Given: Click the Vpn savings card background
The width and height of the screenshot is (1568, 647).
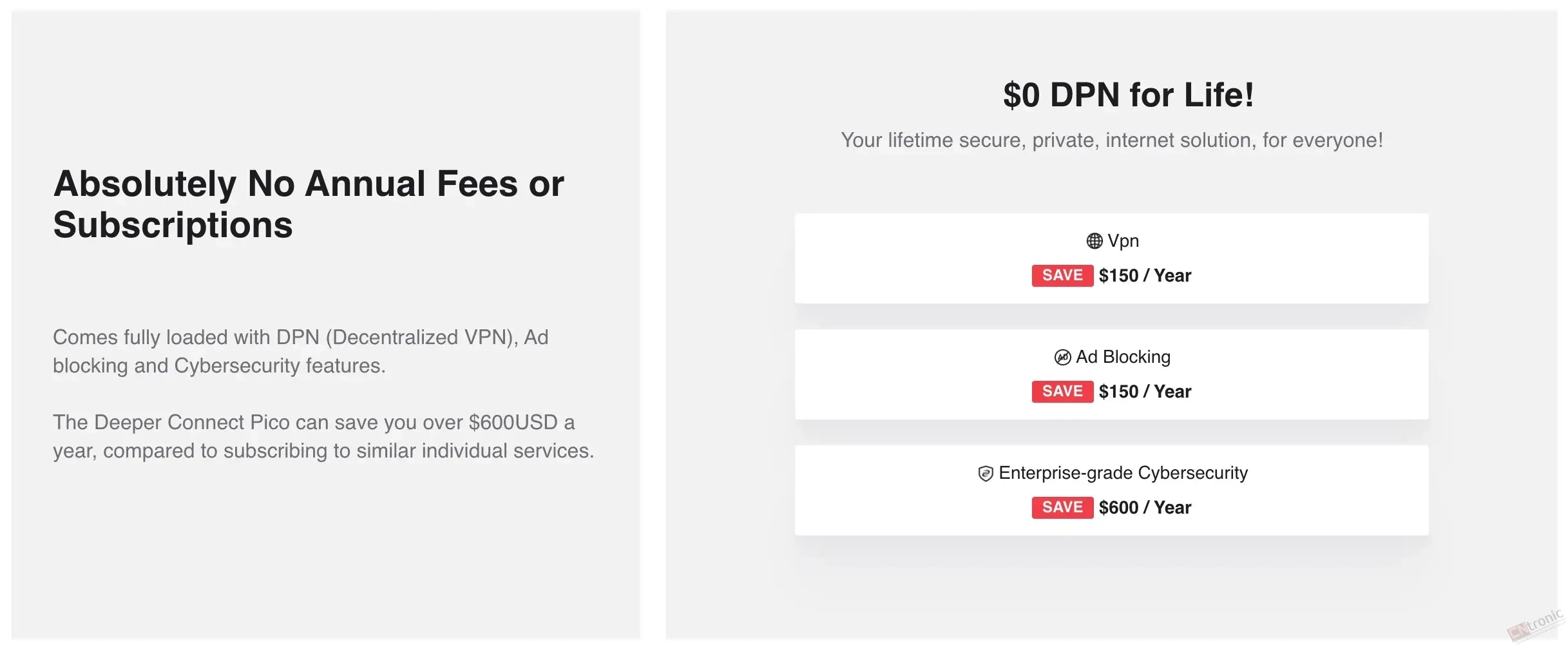Looking at the screenshot, I should click(x=1111, y=258).
